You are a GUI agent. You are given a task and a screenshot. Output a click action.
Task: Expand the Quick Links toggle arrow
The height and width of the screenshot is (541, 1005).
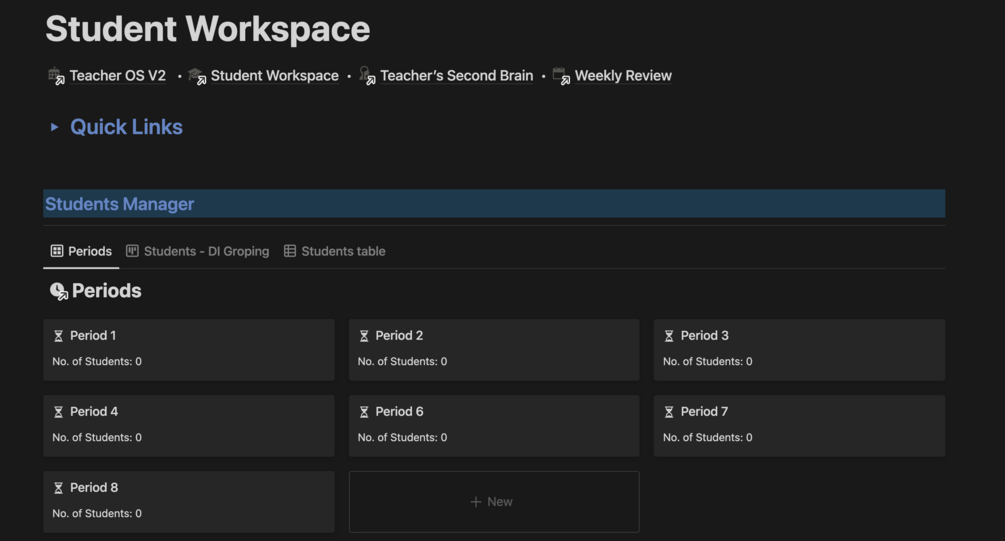[54, 127]
